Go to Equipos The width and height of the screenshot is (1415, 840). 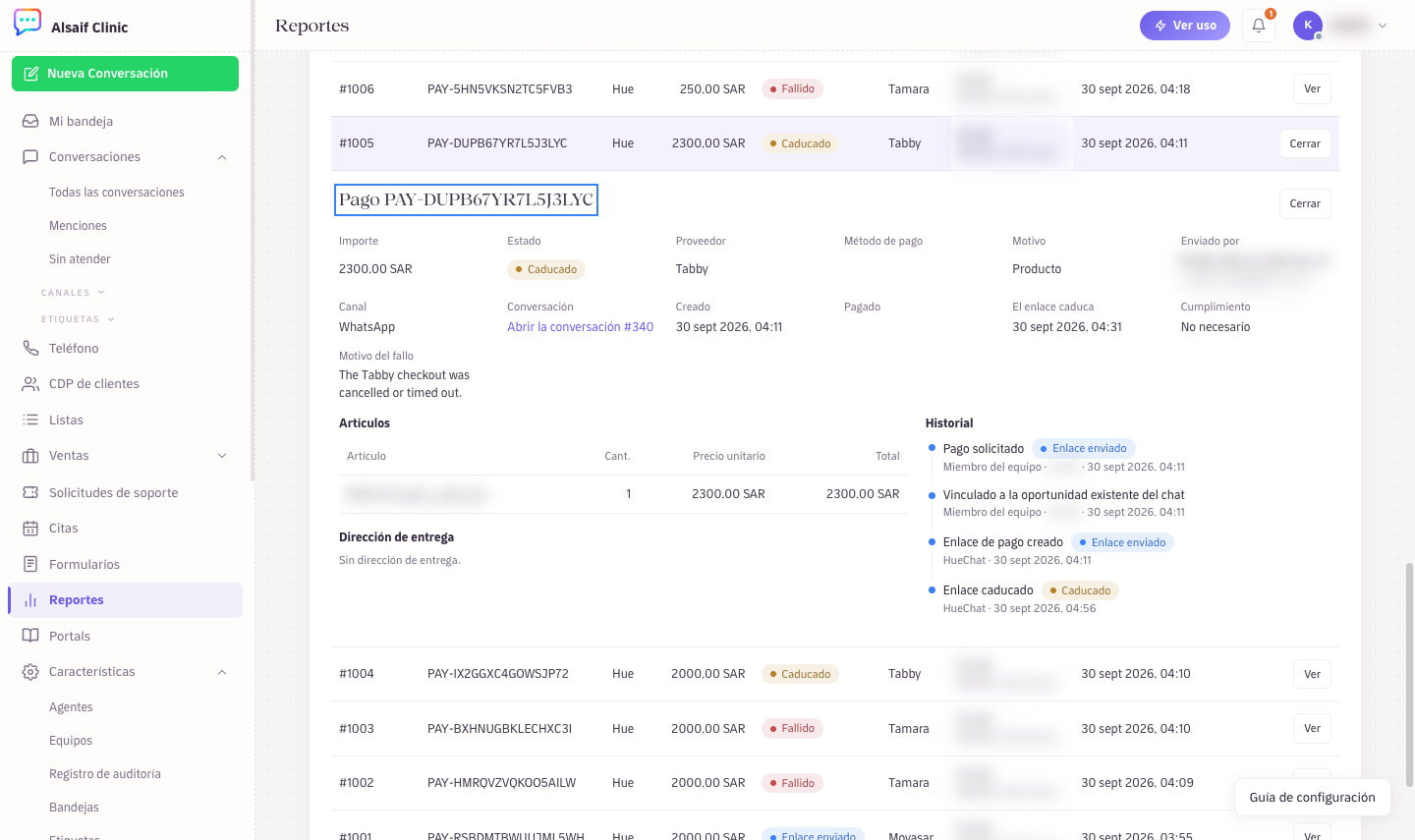point(71,741)
